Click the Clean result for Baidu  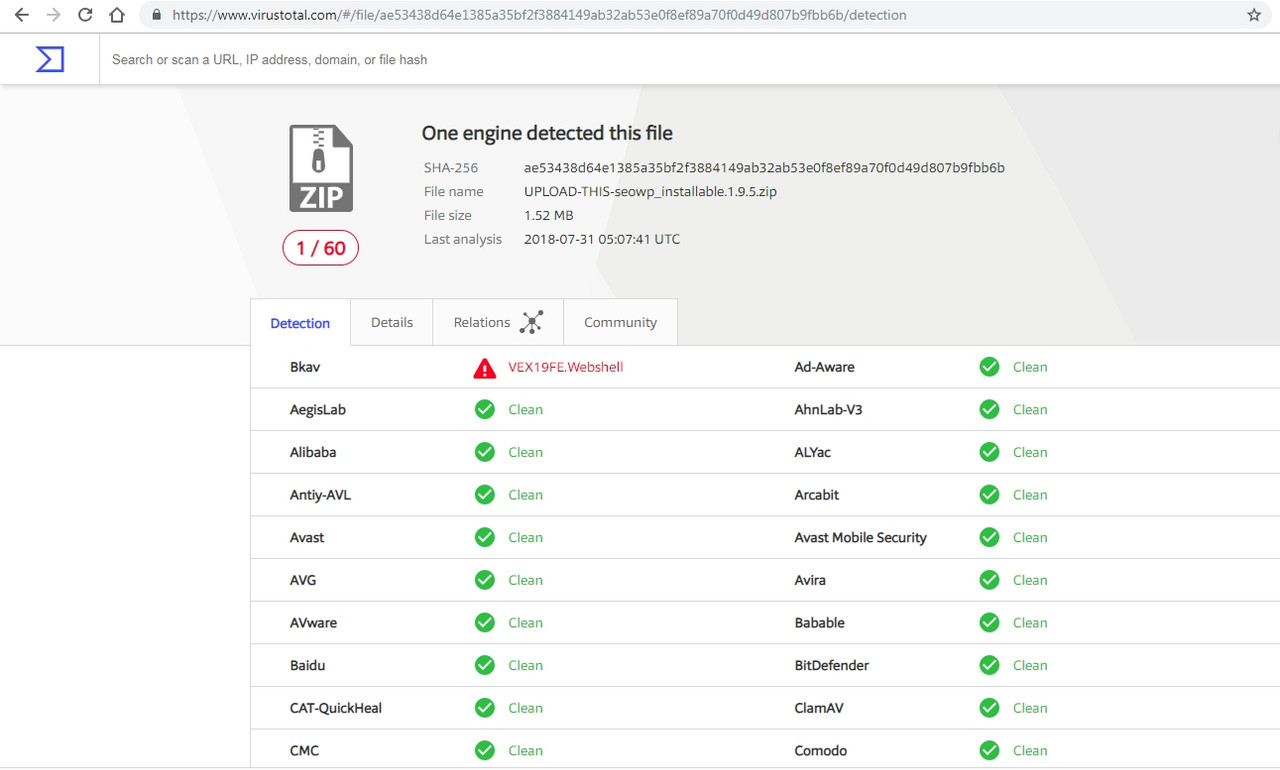[x=525, y=665]
